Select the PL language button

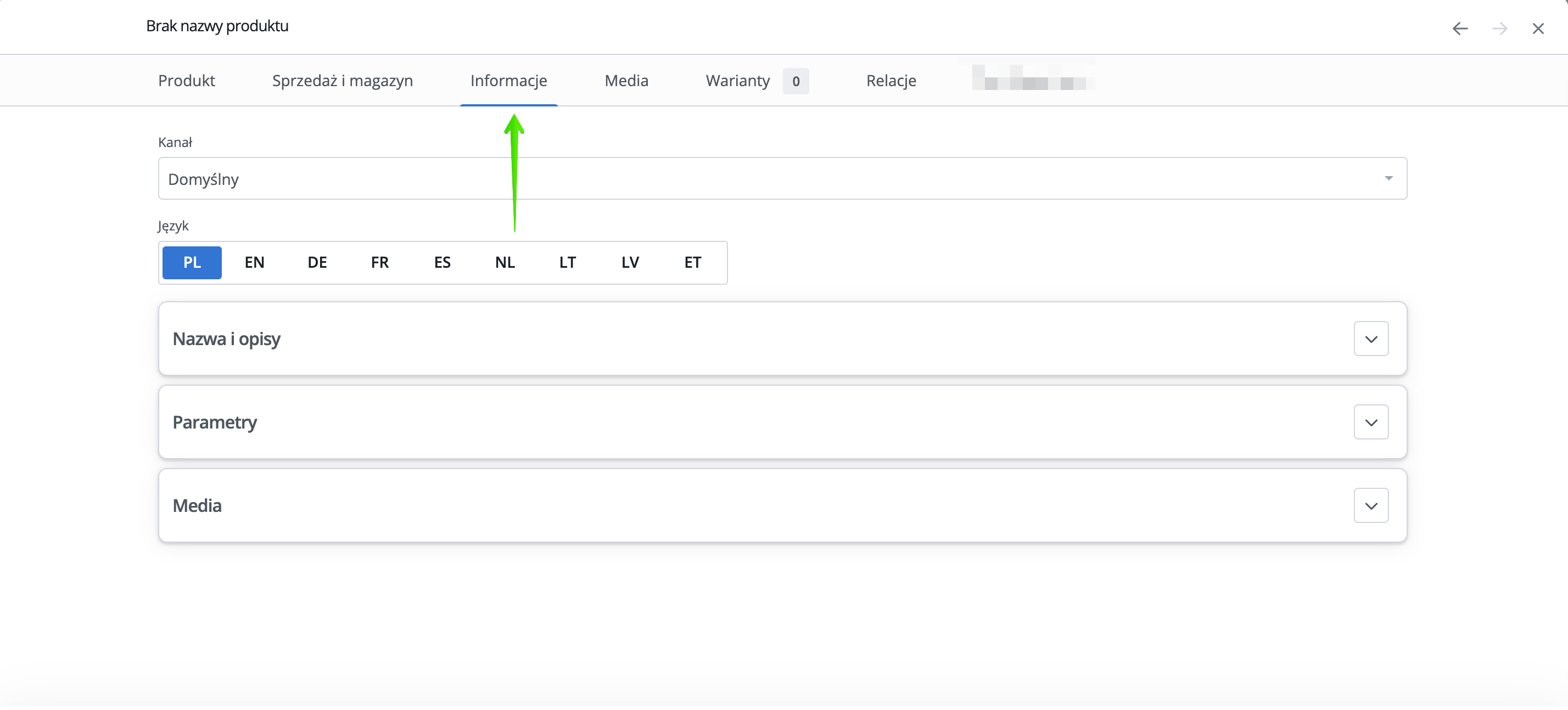coord(192,263)
